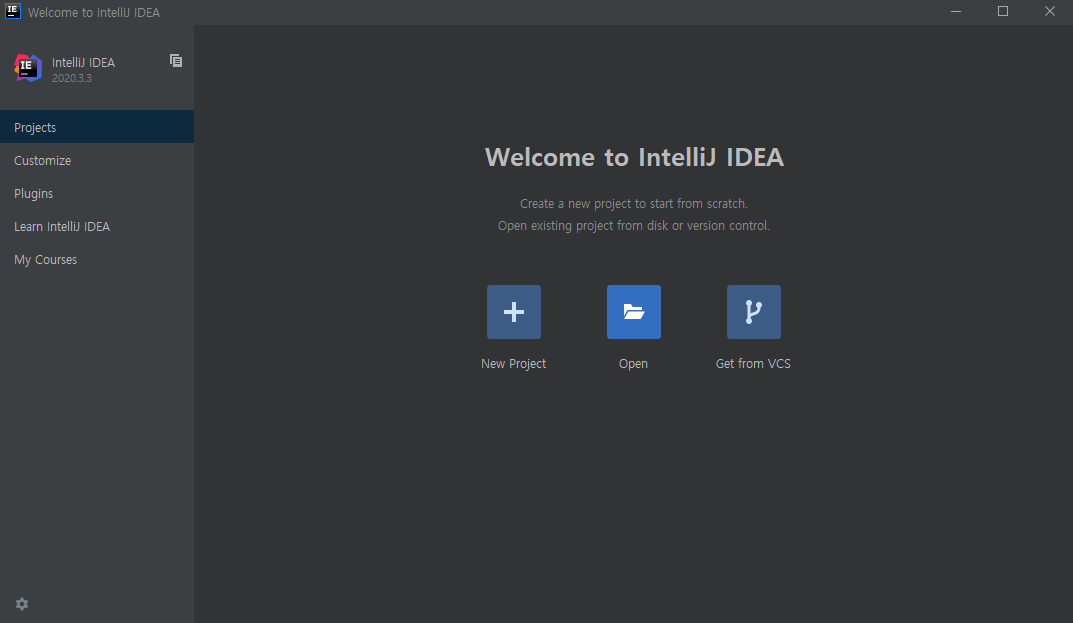Maximize the Welcome window
The width and height of the screenshot is (1073, 623).
pos(1003,12)
